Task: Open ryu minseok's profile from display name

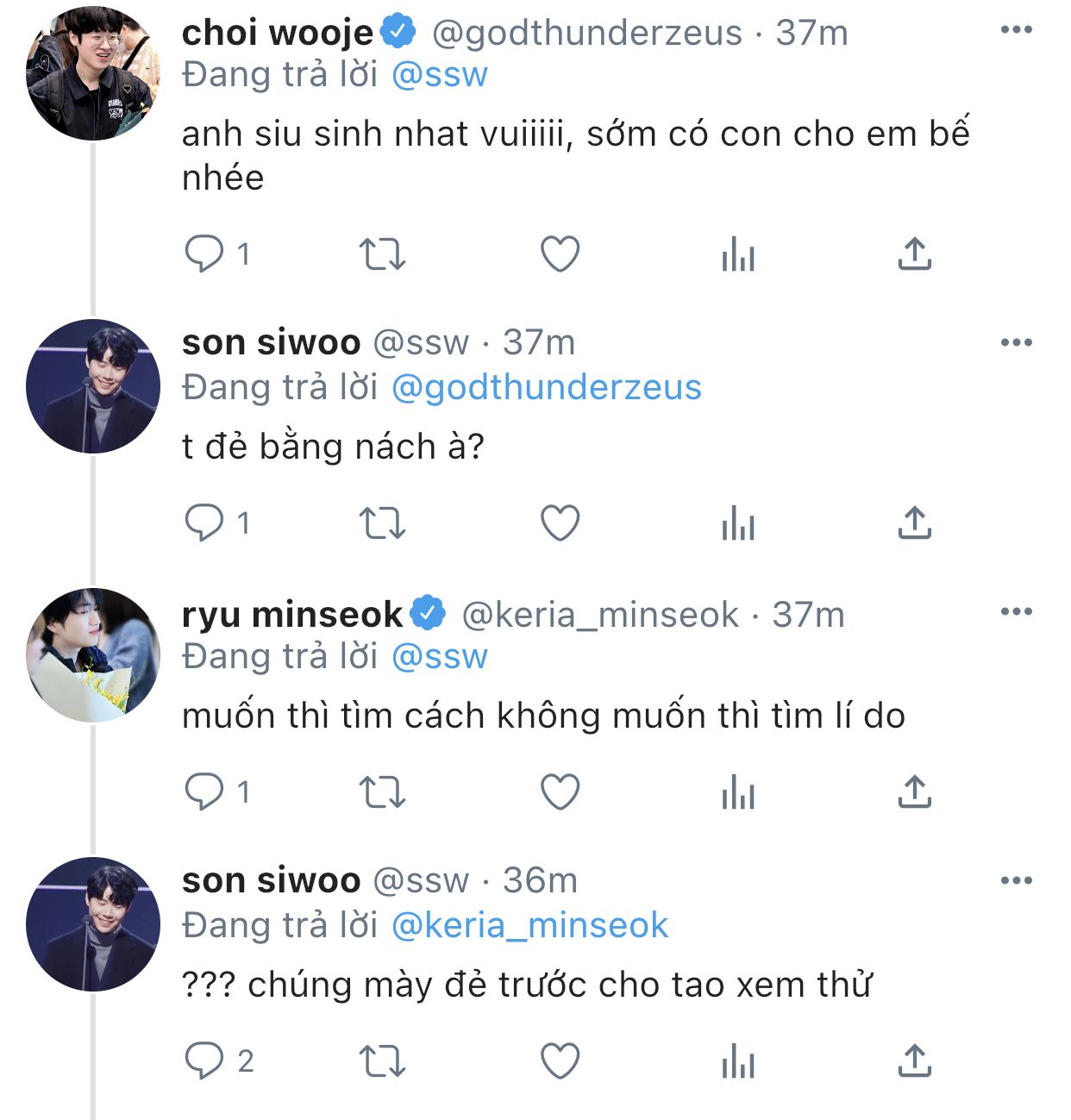Action: click(292, 615)
